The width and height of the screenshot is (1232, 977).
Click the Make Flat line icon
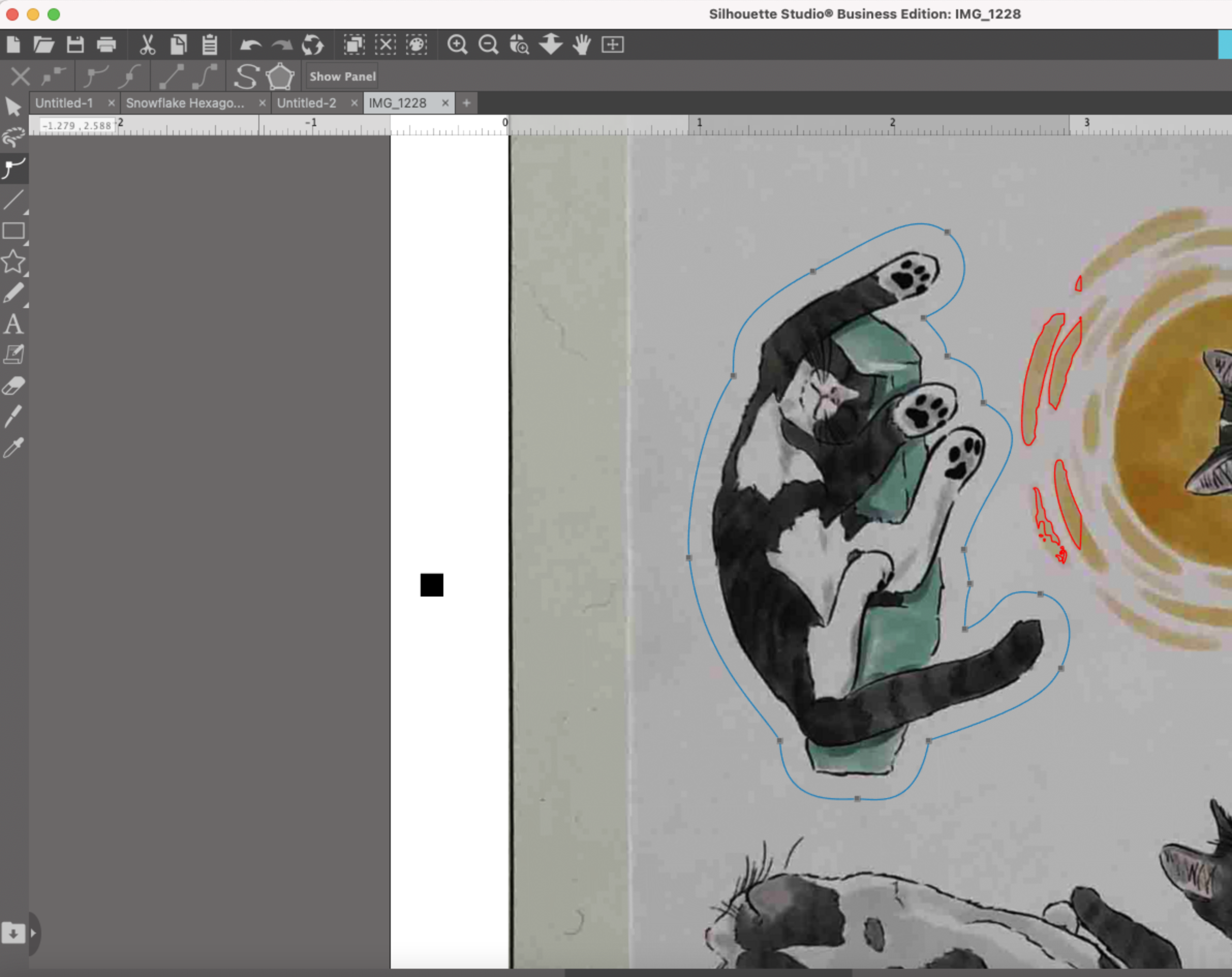[171, 76]
